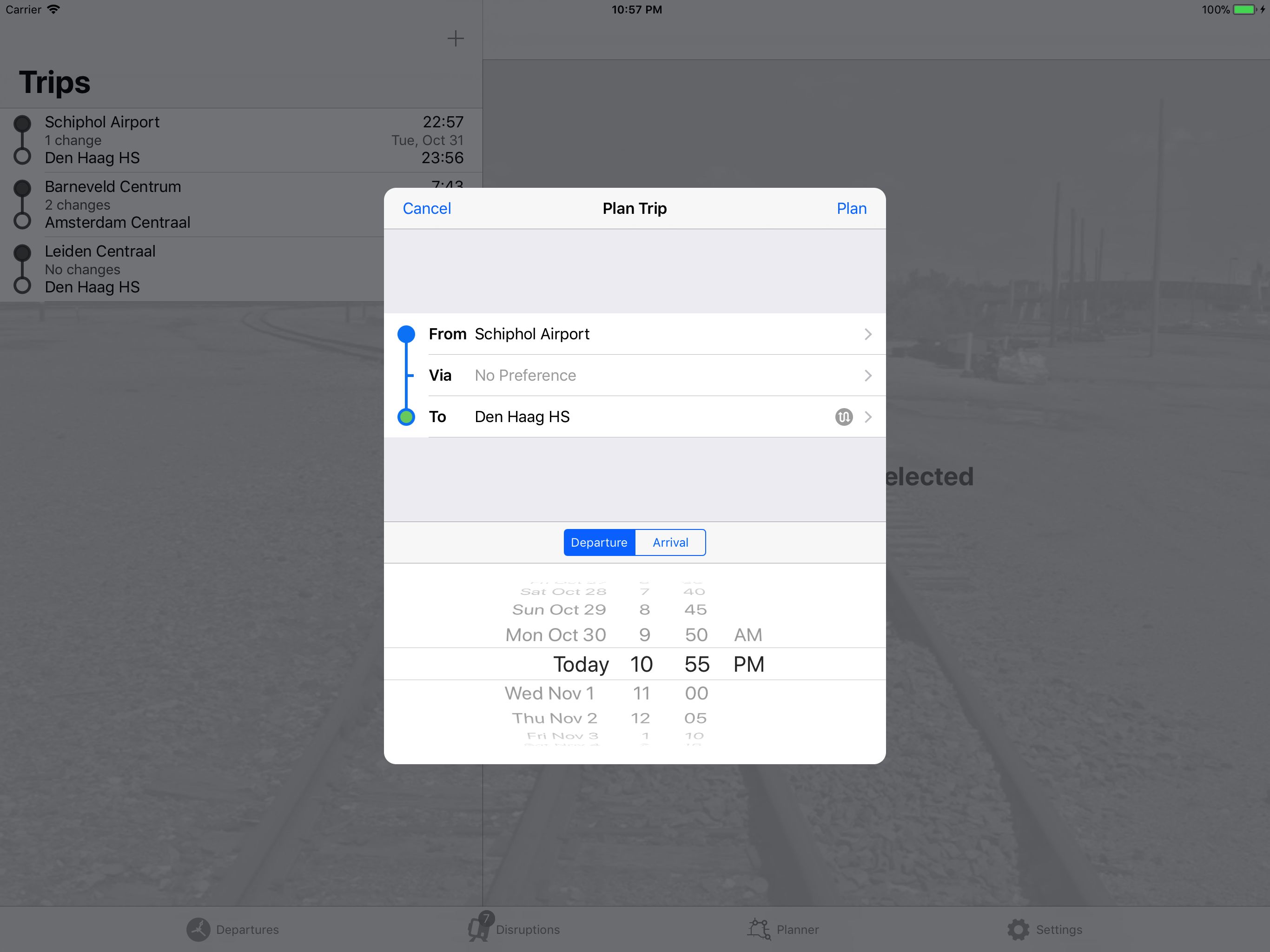Select Wed Nov 1 in date picker
This screenshot has height=952, width=1270.
coord(549,693)
